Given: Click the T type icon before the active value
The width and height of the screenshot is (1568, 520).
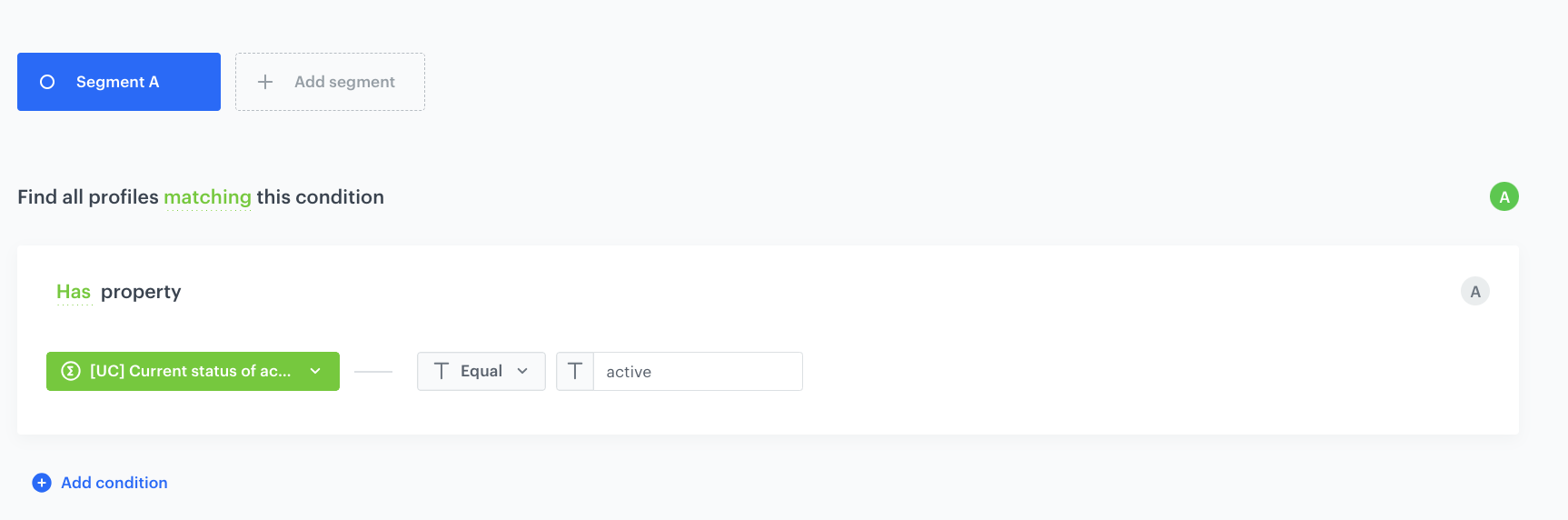Looking at the screenshot, I should point(575,371).
